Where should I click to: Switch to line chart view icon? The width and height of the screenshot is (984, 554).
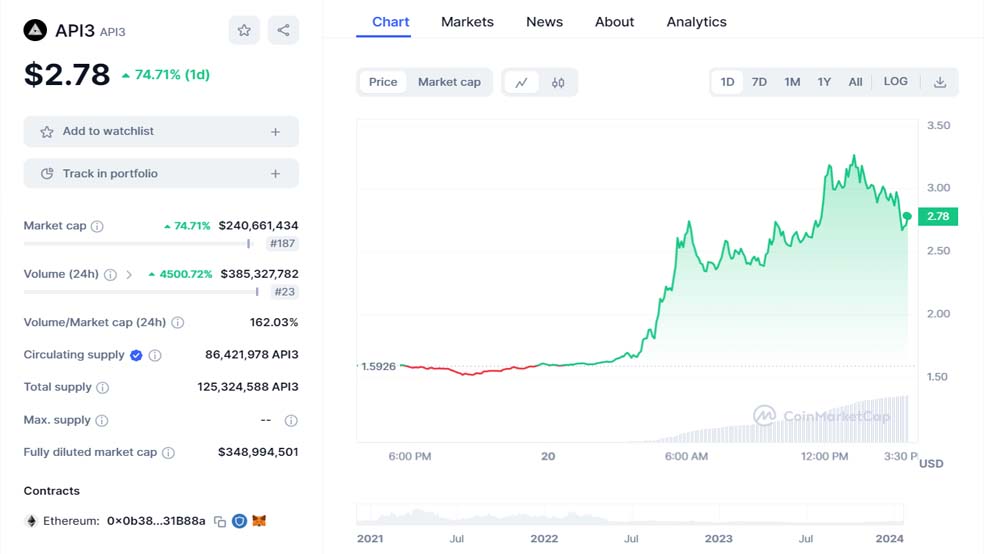pos(521,82)
